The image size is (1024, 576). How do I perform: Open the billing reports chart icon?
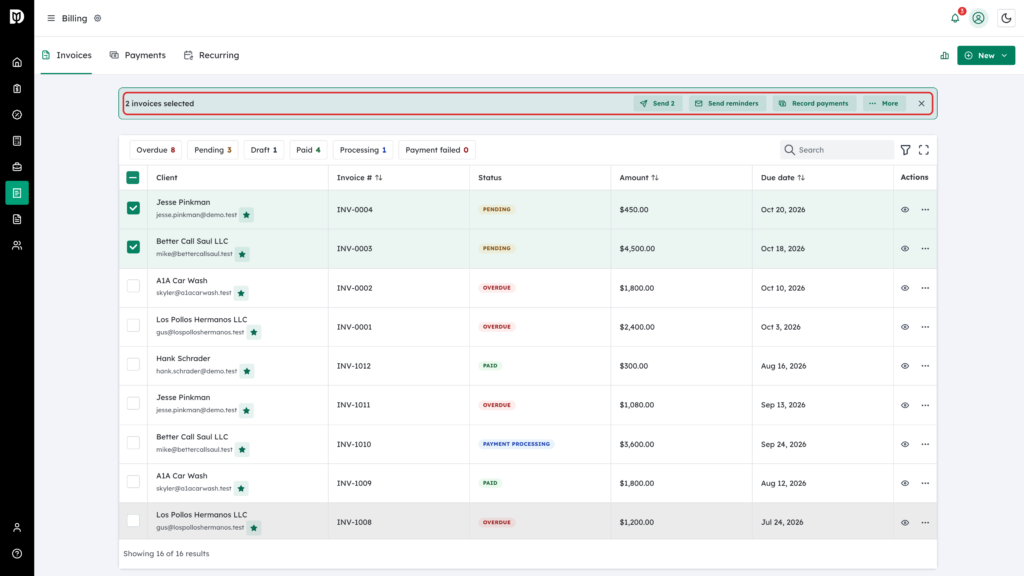[944, 56]
